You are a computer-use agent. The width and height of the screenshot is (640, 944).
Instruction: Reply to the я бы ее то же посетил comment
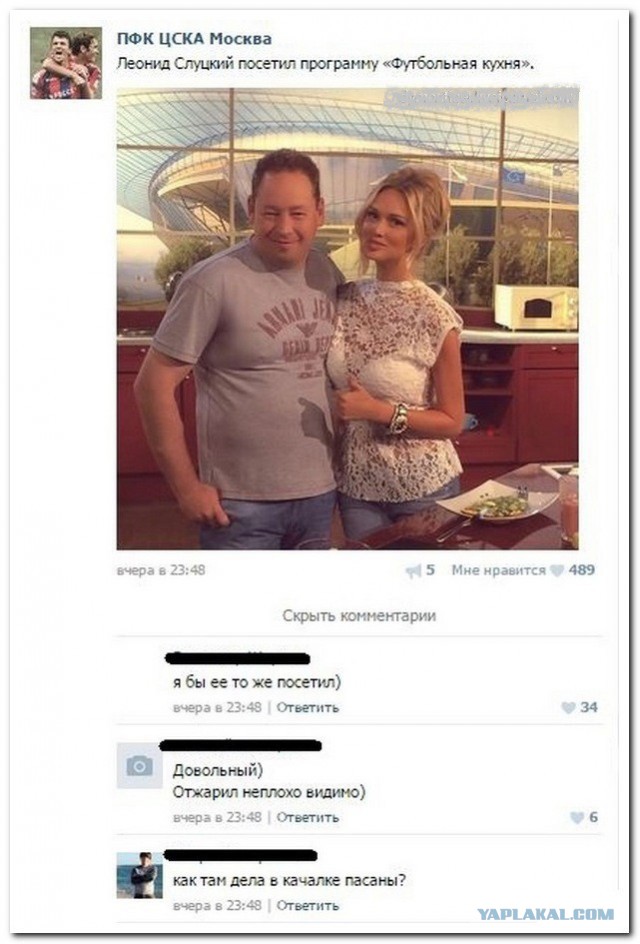pos(308,707)
